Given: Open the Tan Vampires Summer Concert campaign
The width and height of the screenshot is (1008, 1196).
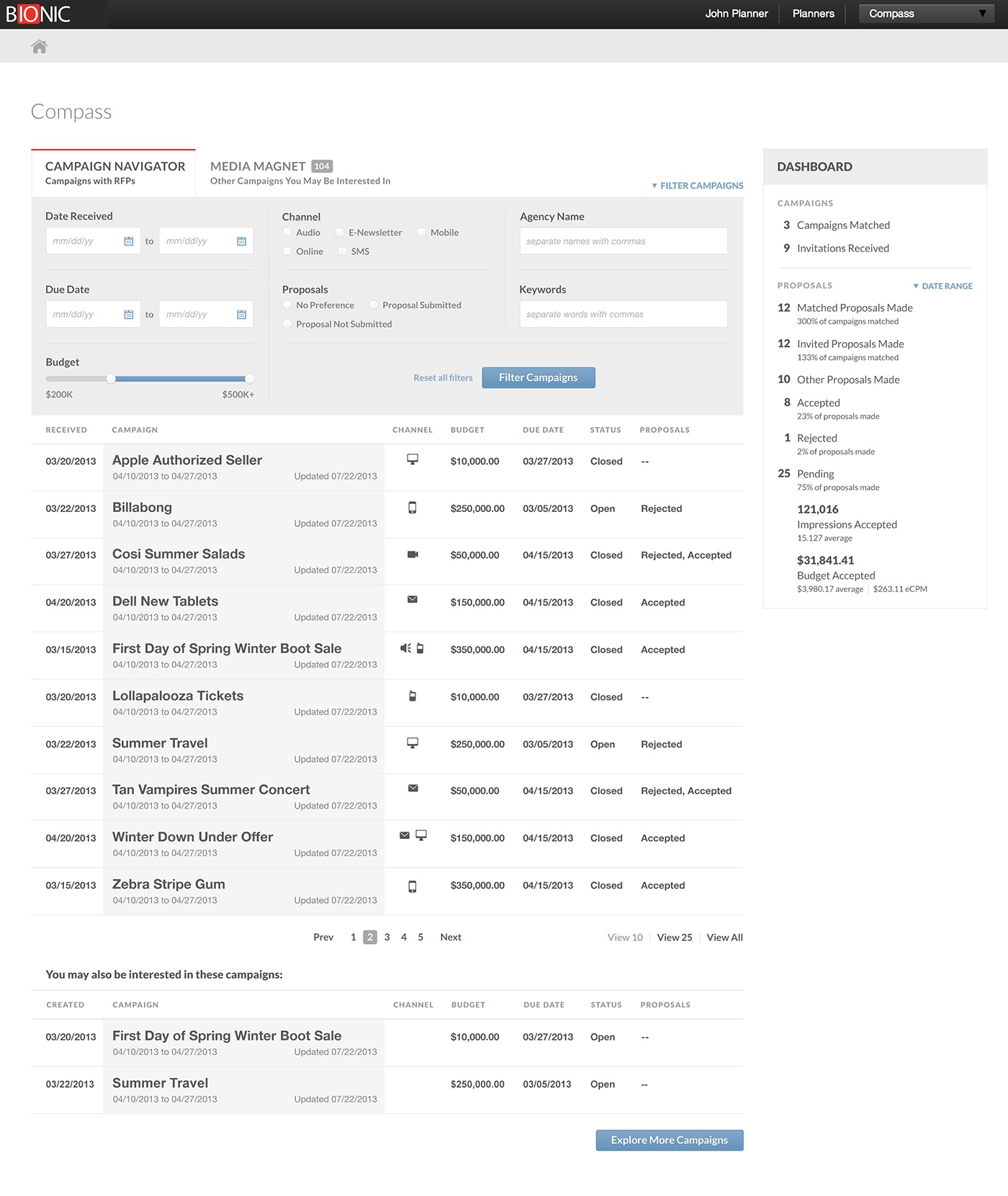Looking at the screenshot, I should coord(211,790).
